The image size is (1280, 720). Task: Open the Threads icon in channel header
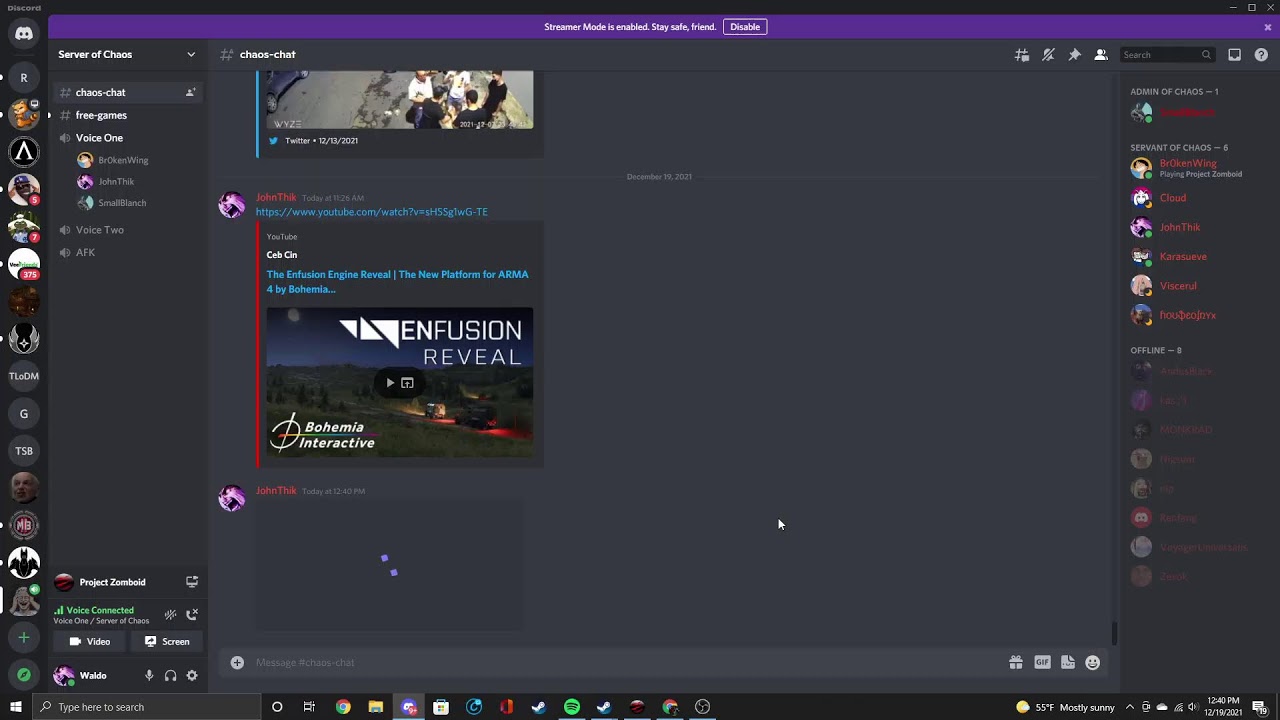tap(1021, 55)
